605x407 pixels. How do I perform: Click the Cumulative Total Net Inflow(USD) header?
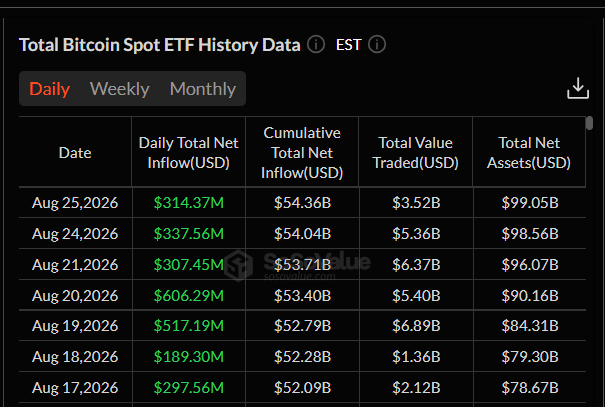click(x=302, y=153)
